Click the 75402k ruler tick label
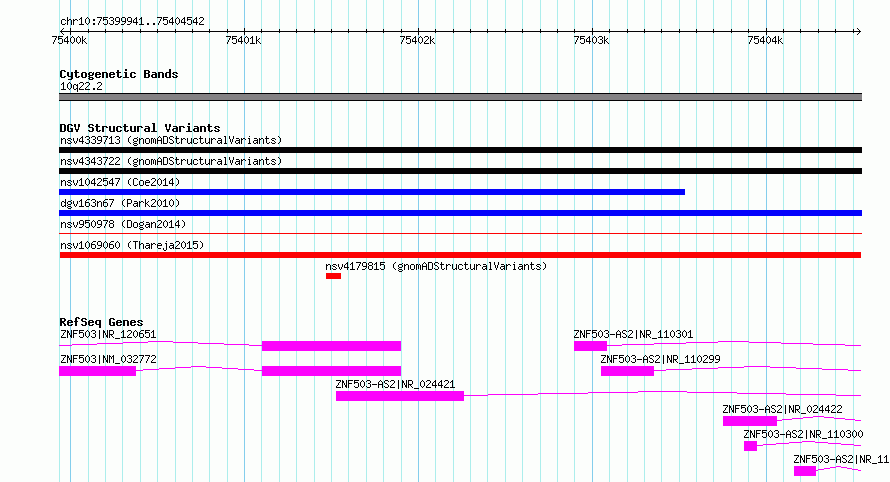Viewport: 890px width, 482px height. tap(417, 40)
